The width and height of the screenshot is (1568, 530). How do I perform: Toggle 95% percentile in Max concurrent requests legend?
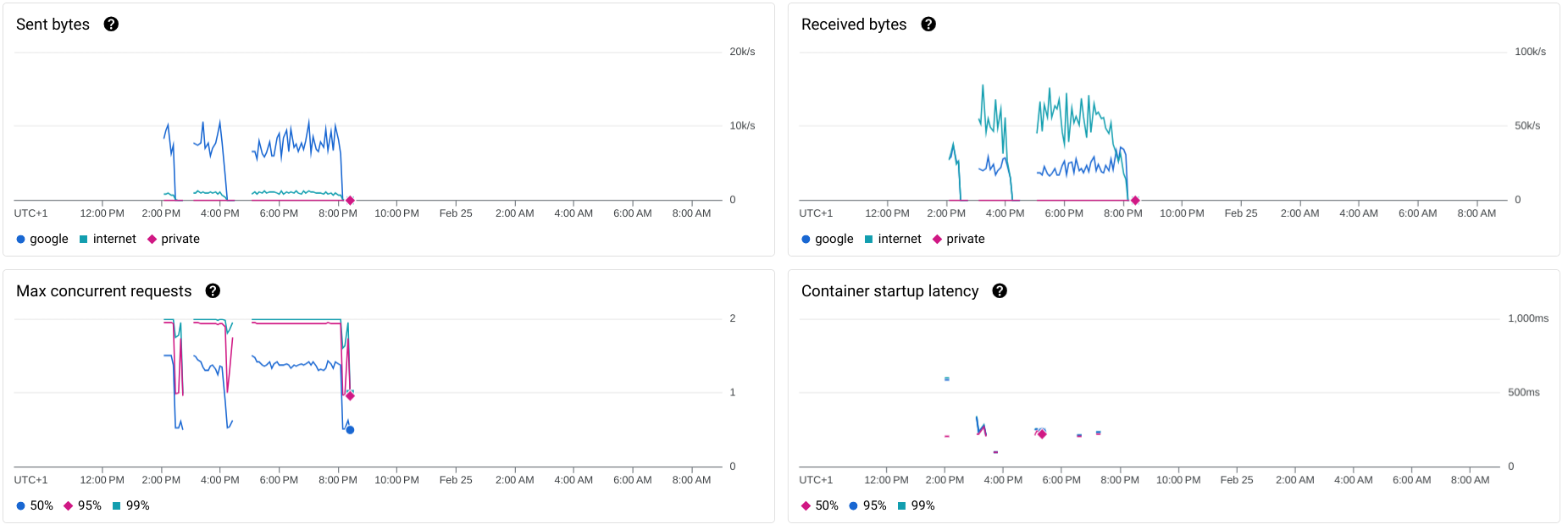click(x=83, y=506)
